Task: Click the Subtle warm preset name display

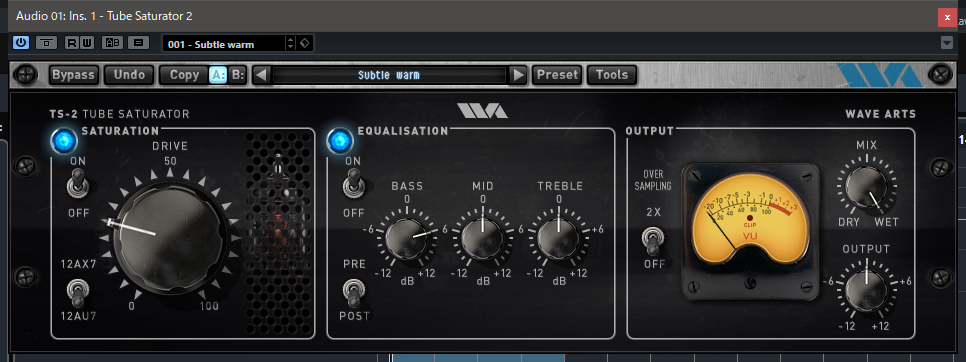Action: coord(389,75)
